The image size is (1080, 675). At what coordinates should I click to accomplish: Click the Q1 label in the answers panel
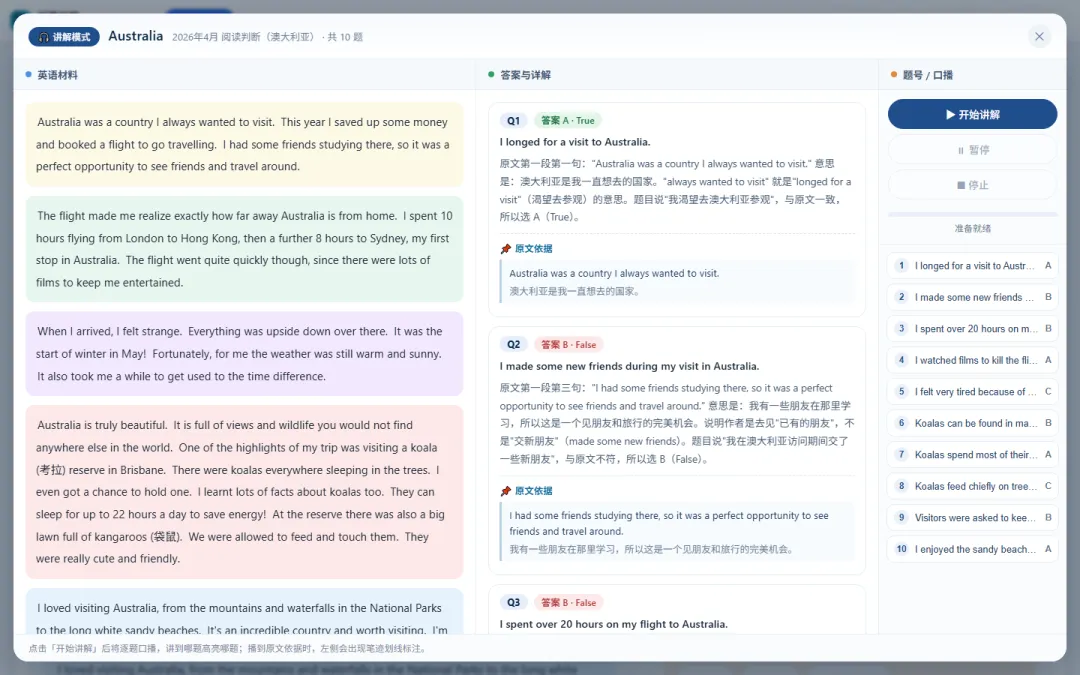pos(514,121)
